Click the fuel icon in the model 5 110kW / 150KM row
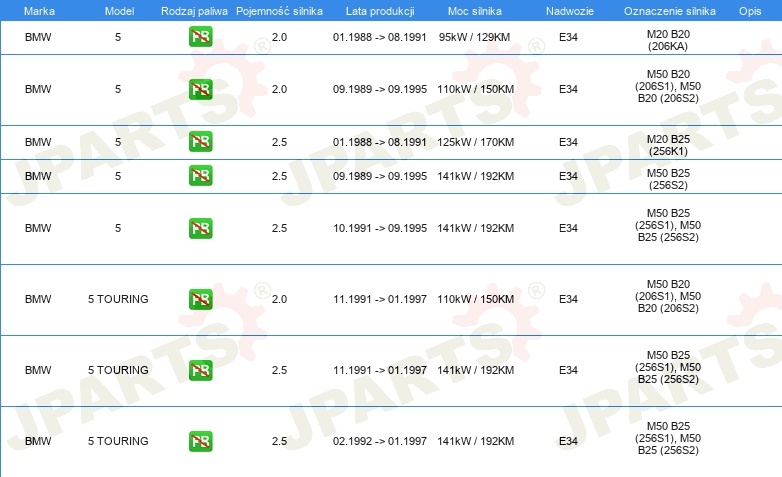 point(200,89)
